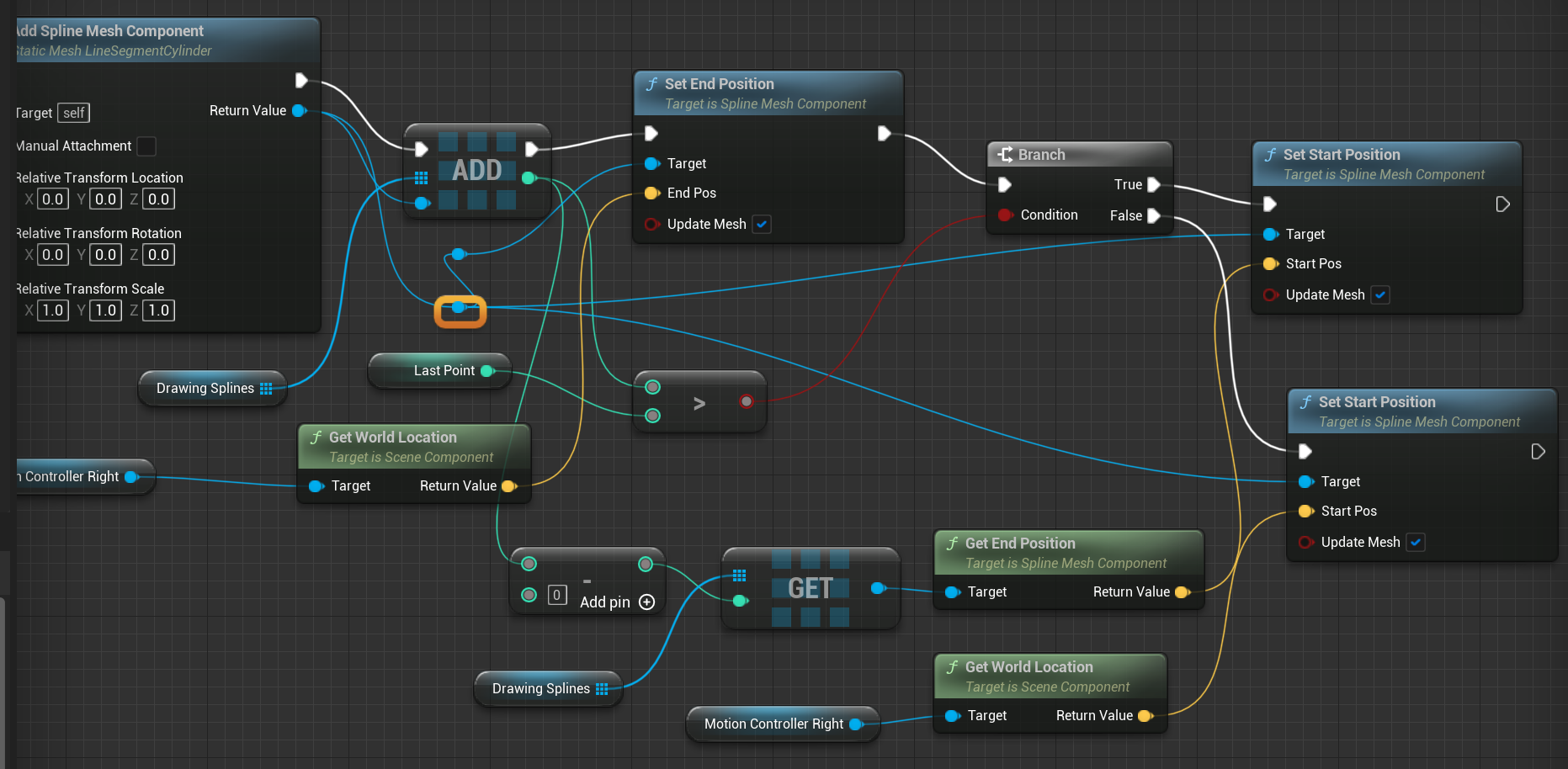Click Relative Transform Rotation X field
The image size is (1568, 769).
click(53, 255)
